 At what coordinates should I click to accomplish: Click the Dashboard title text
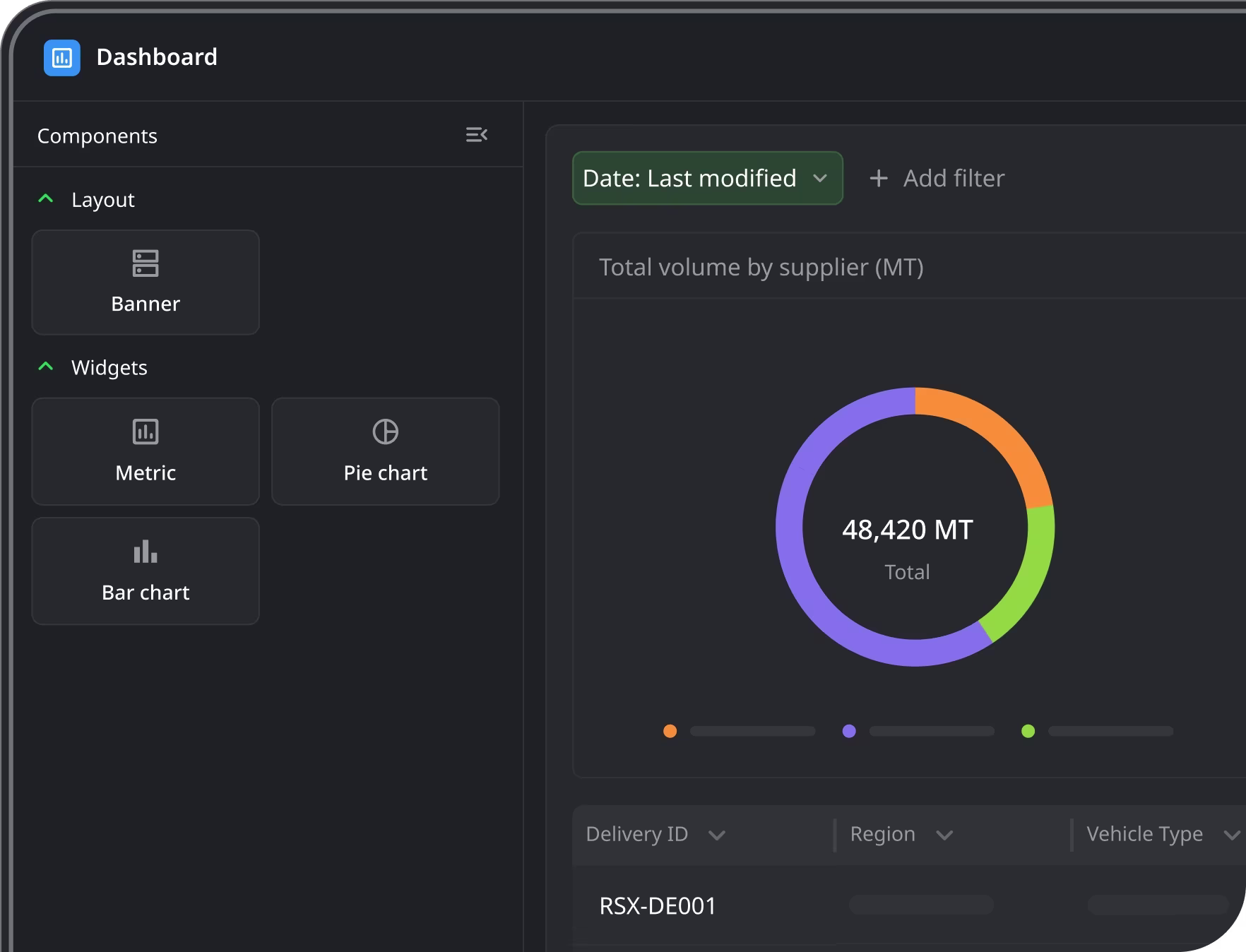(x=157, y=57)
